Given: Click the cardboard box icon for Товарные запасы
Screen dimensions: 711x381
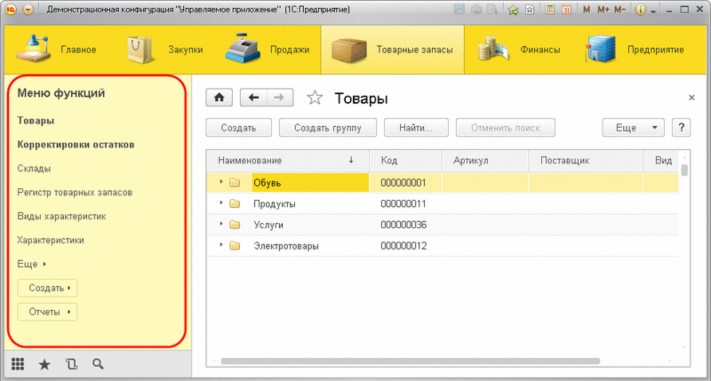Looking at the screenshot, I should coord(349,50).
